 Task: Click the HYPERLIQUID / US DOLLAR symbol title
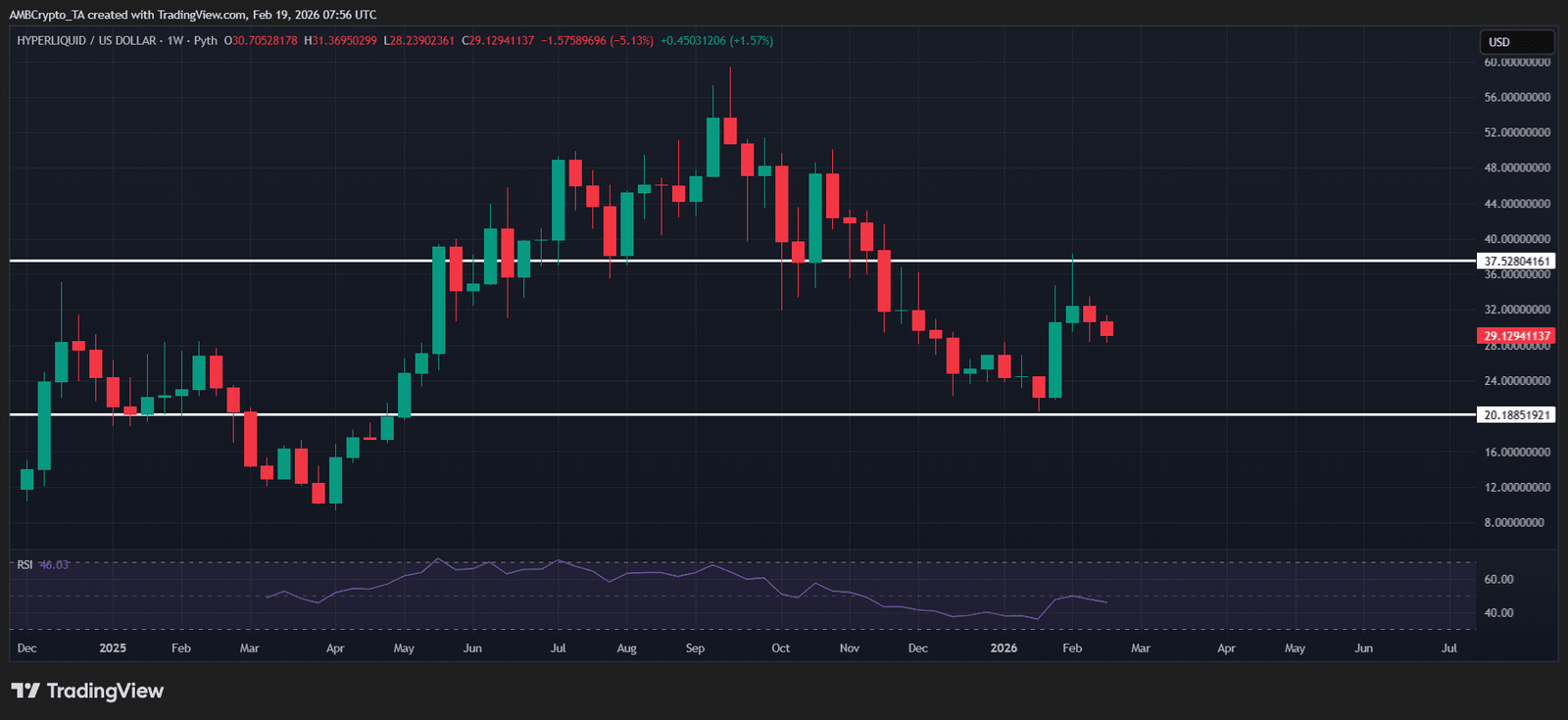86,41
